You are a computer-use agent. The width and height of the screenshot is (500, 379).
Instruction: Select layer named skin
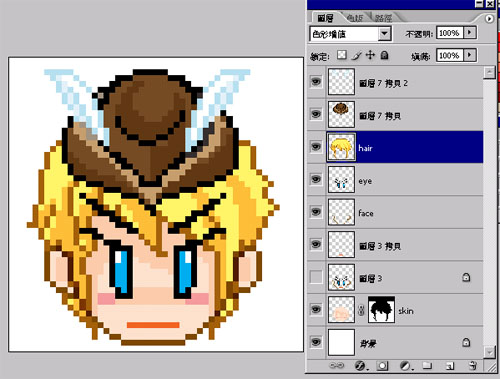click(406, 311)
